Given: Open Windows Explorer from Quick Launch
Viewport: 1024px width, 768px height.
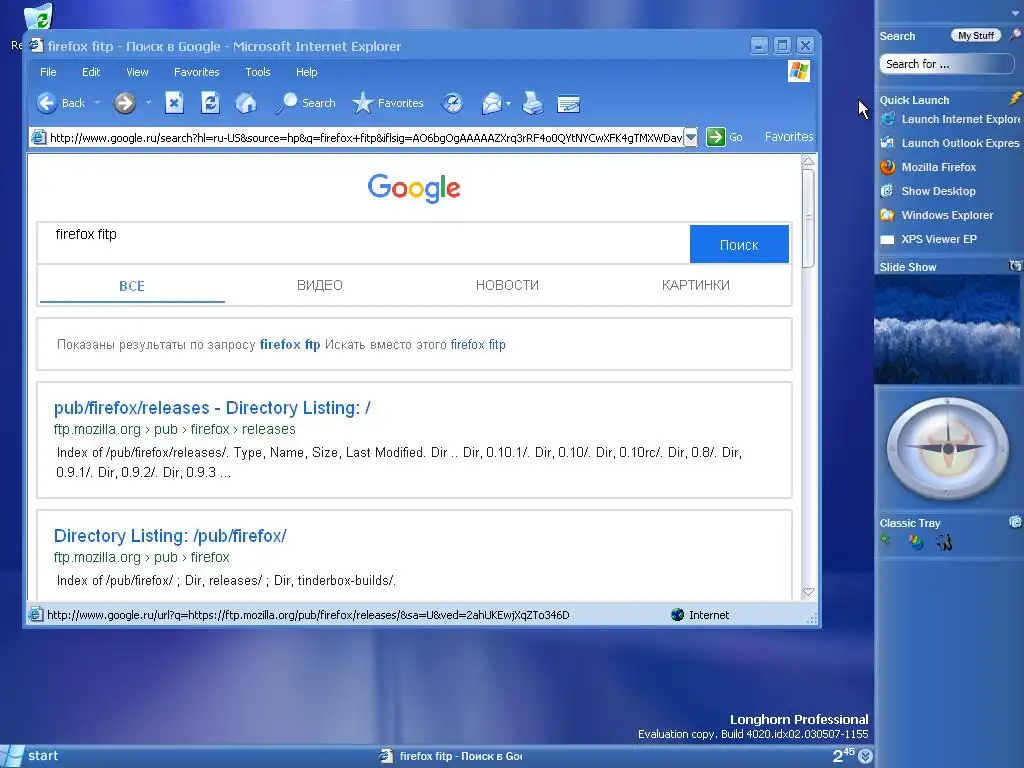Looking at the screenshot, I should point(937,215).
